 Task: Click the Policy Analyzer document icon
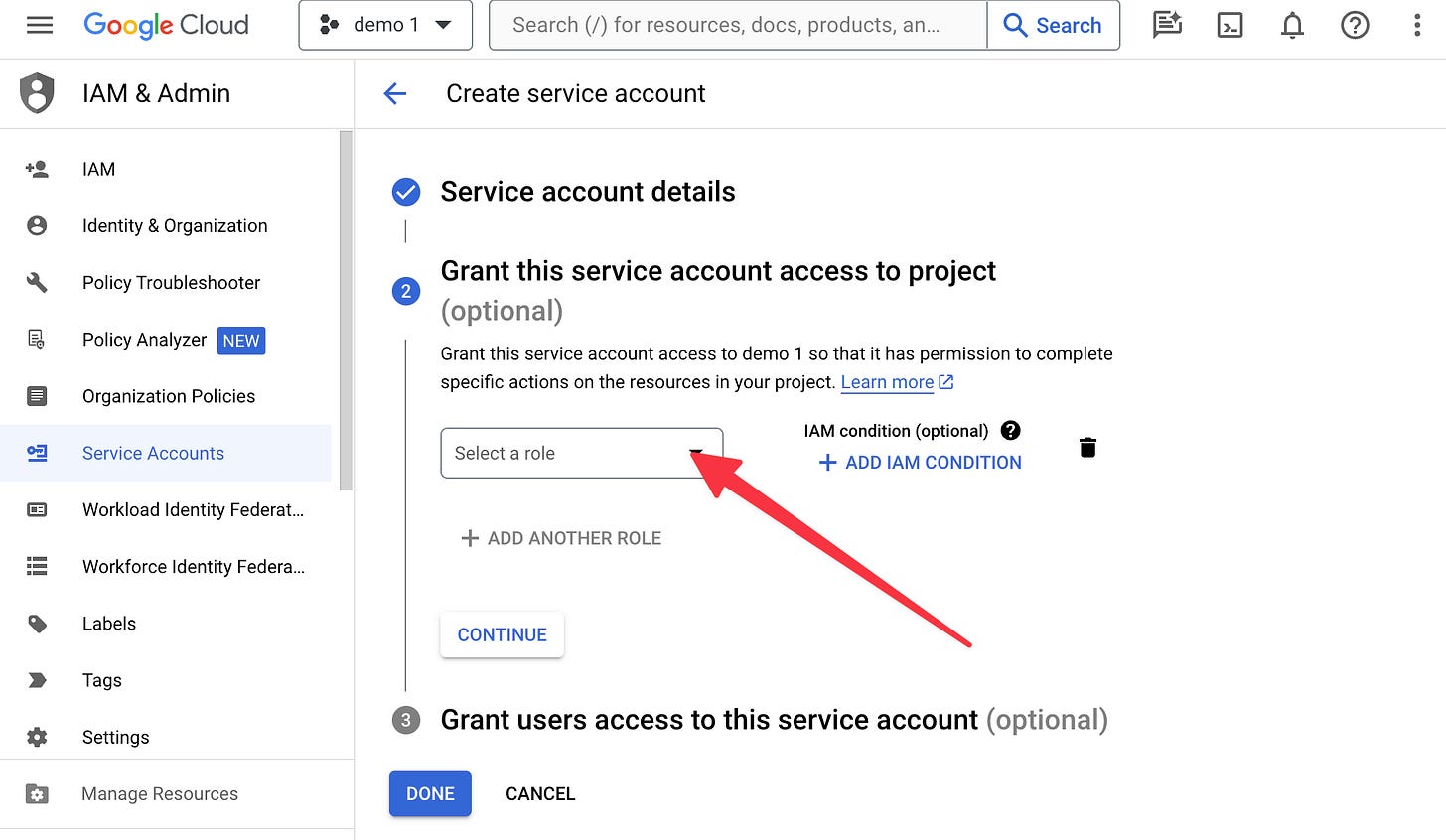coord(37,340)
